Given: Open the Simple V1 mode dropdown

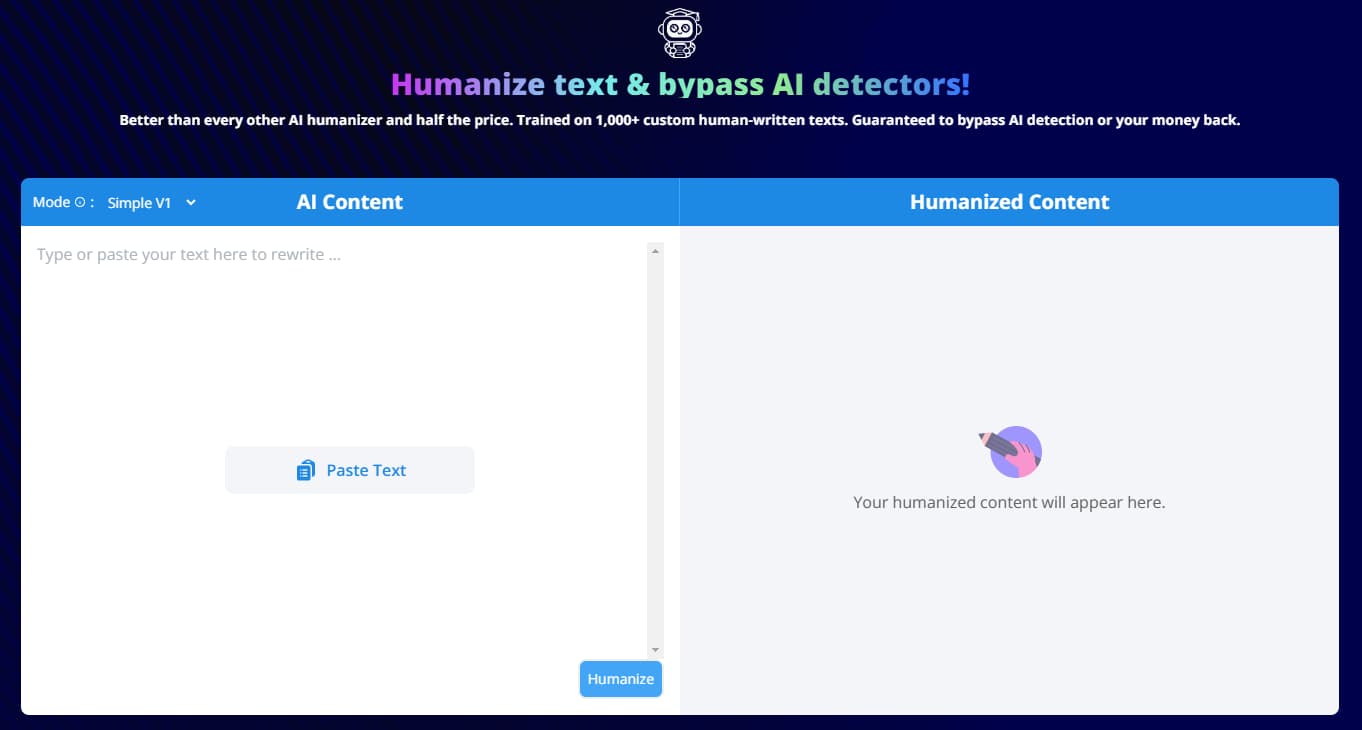Looking at the screenshot, I should 150,203.
